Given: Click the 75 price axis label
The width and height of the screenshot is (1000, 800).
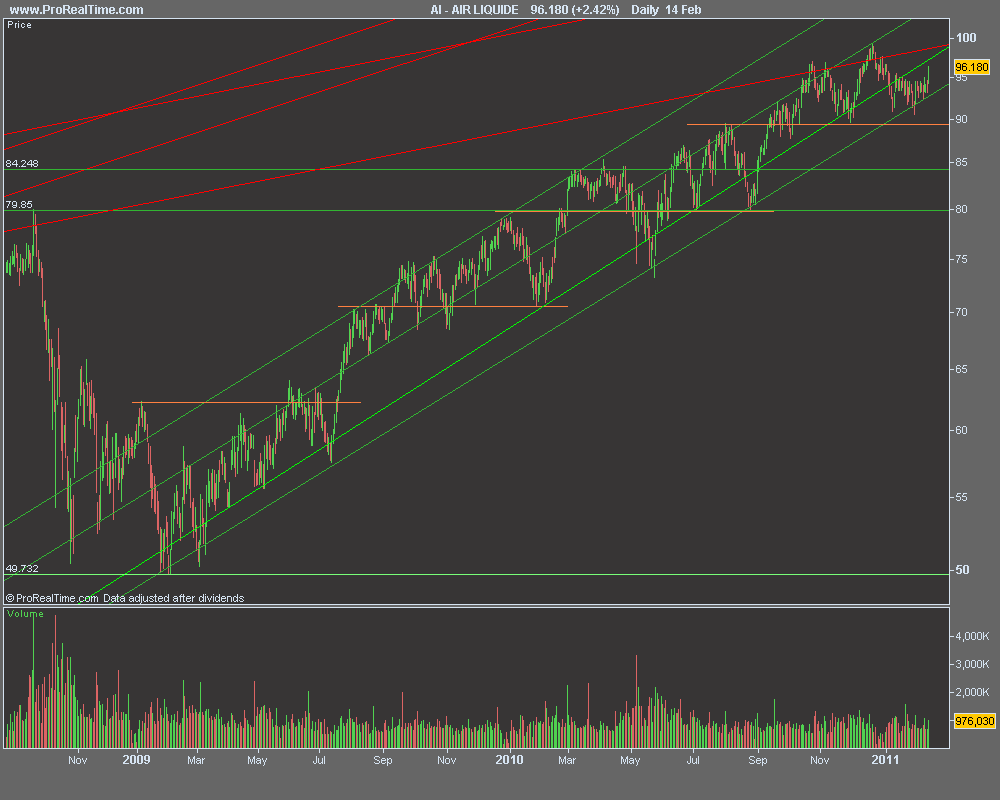Looking at the screenshot, I should coord(961,259).
